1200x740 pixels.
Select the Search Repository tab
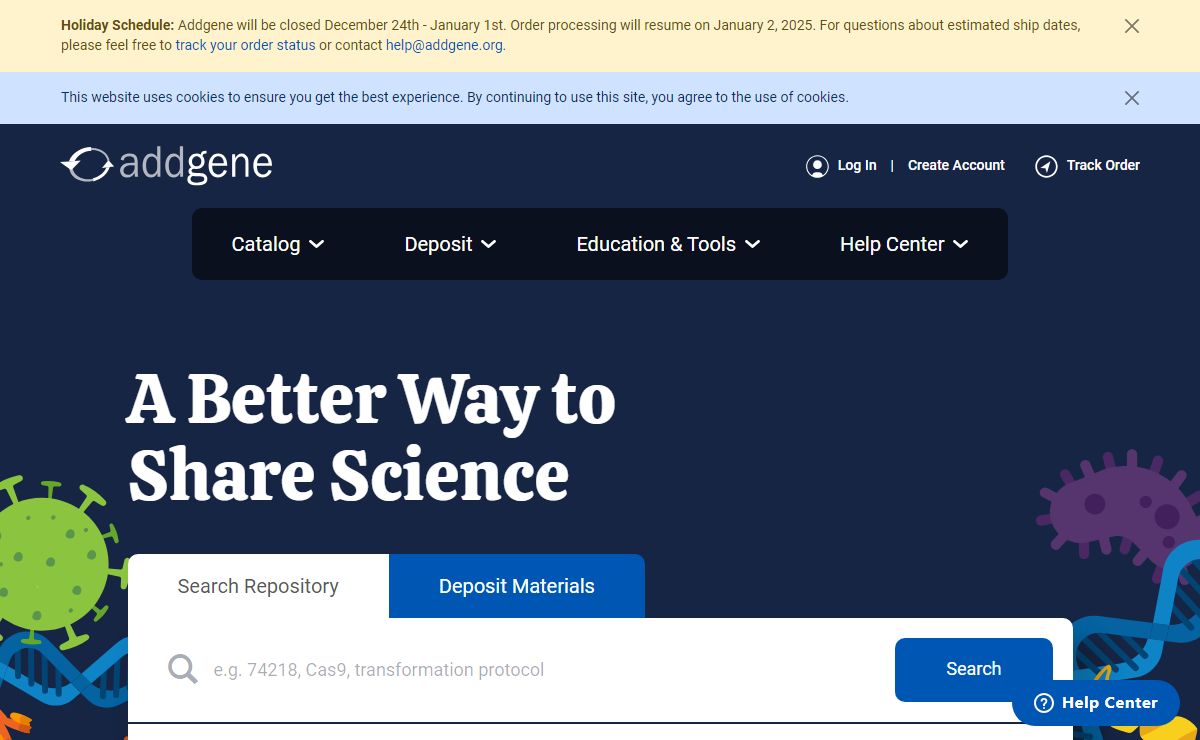[258, 586]
